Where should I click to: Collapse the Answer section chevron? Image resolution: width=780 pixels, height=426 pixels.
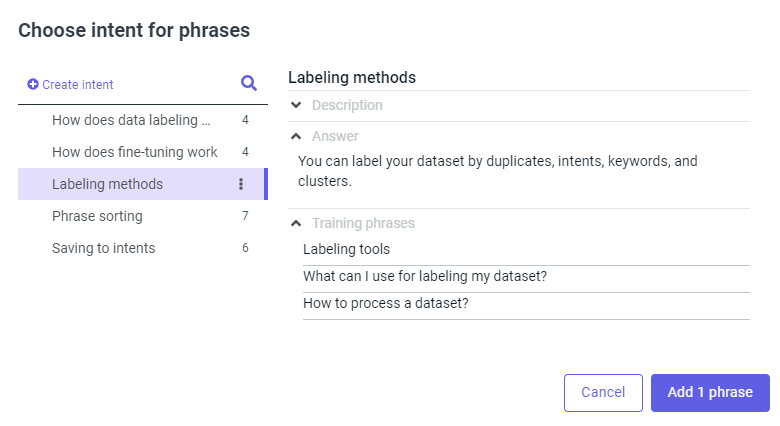click(x=296, y=136)
